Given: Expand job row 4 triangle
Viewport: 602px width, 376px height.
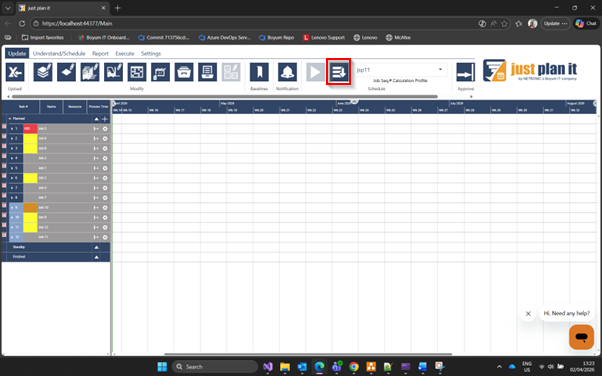Looking at the screenshot, I should 12,158.
